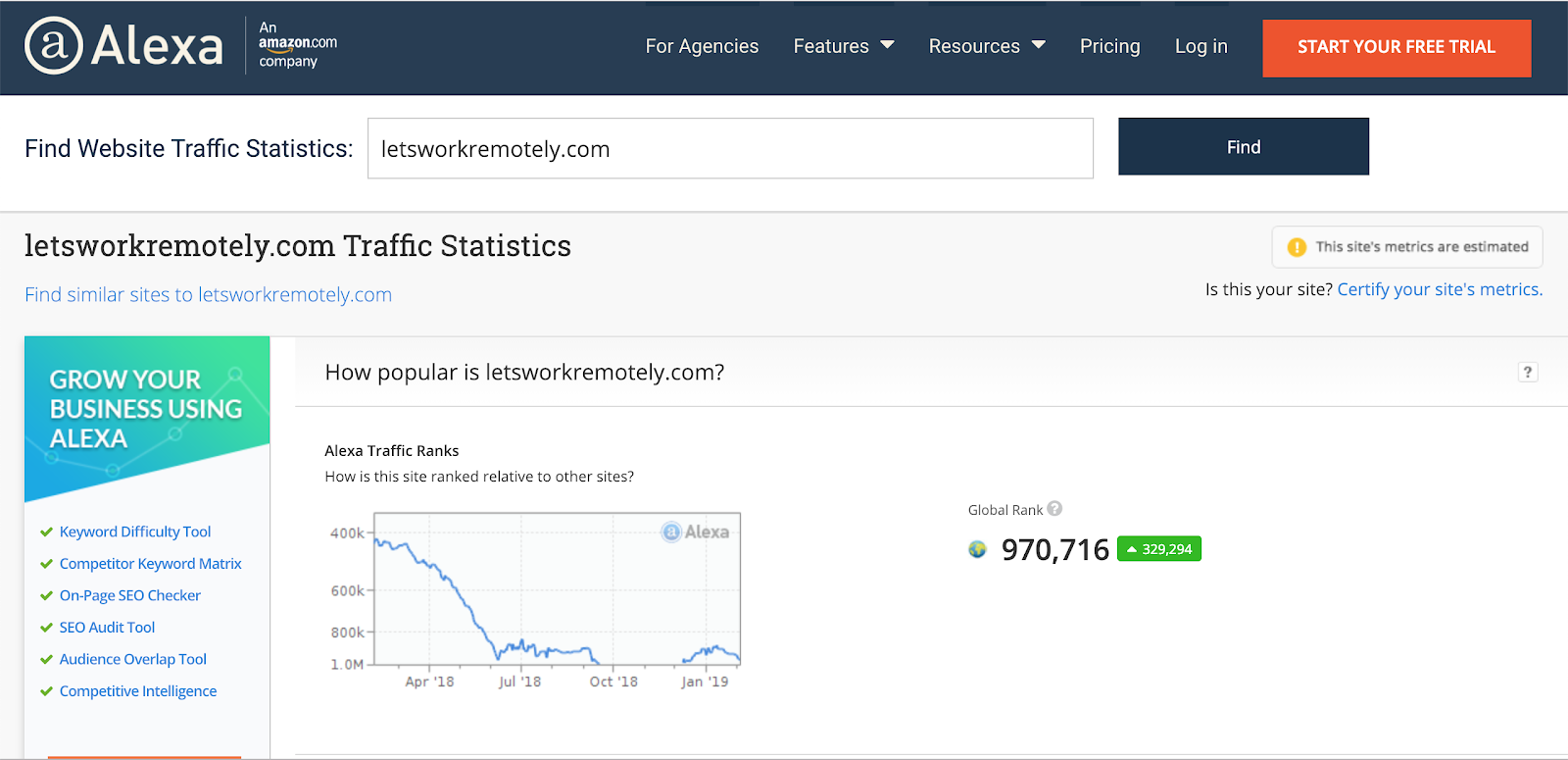Click Certify your site's metrics link
The height and width of the screenshot is (760, 1568).
pos(1440,289)
